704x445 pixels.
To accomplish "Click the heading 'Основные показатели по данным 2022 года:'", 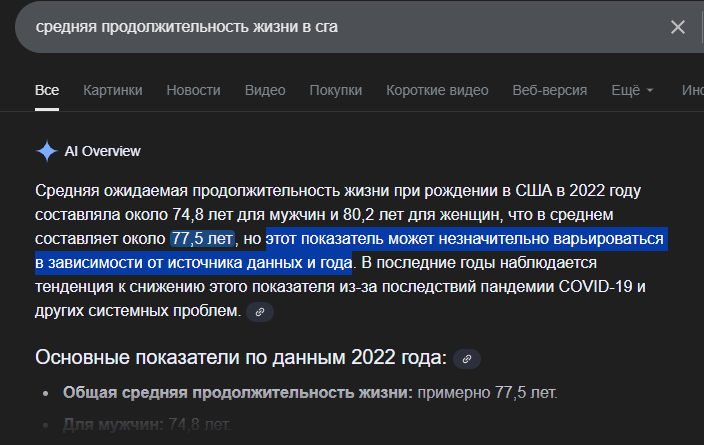I will pos(241,357).
